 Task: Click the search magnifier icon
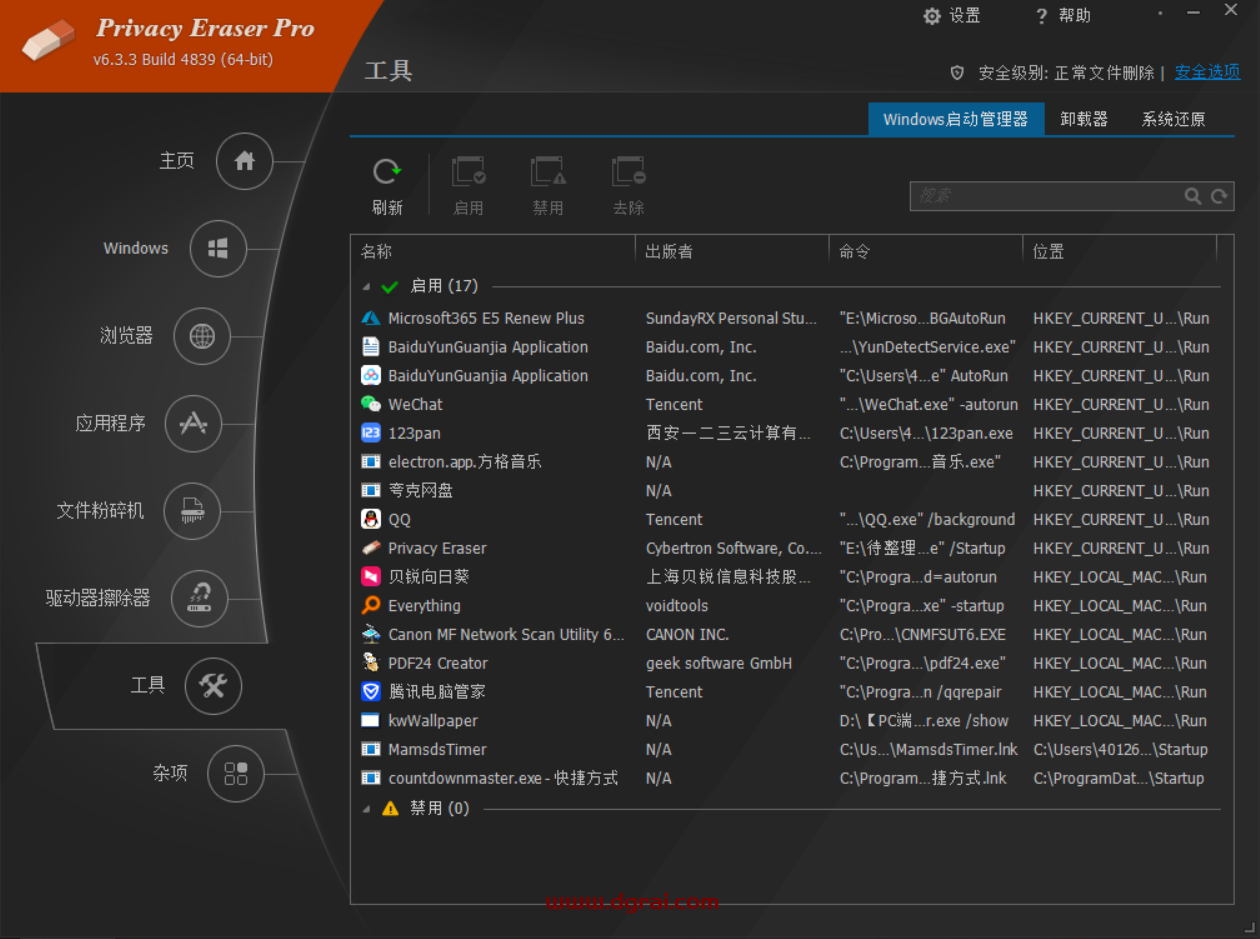[1193, 196]
